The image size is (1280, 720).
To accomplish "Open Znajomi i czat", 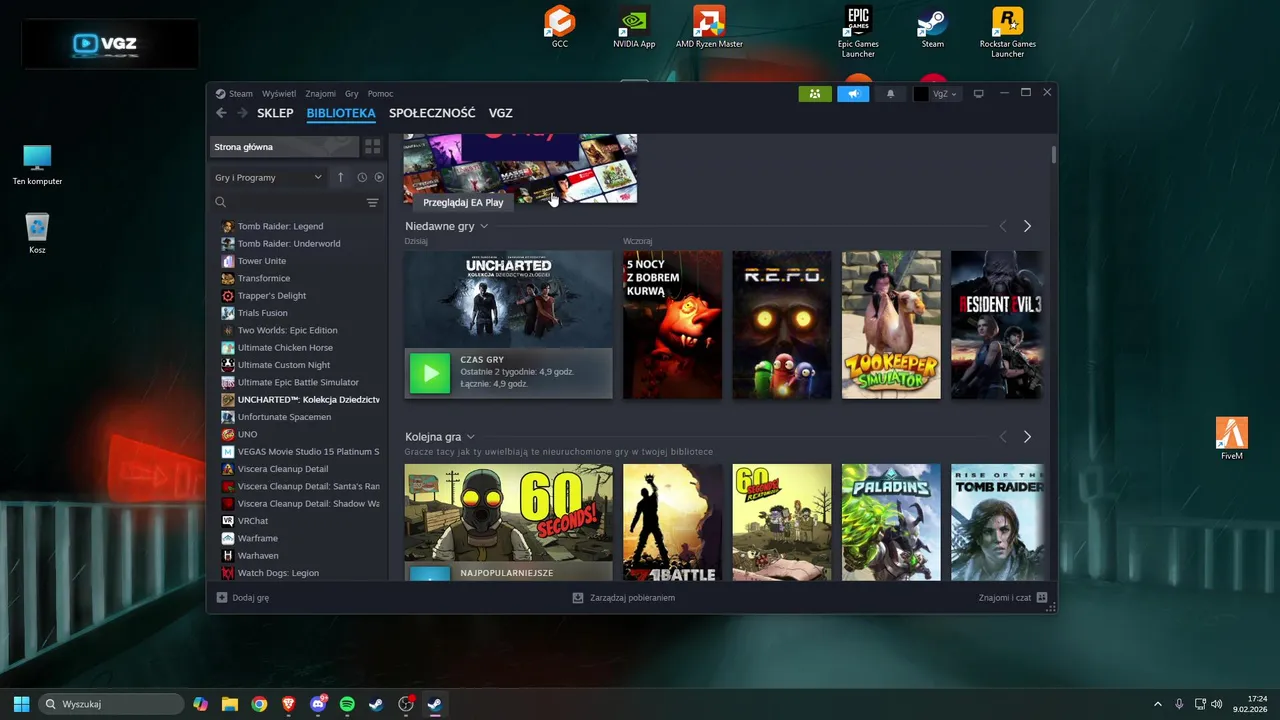I will click(1005, 597).
